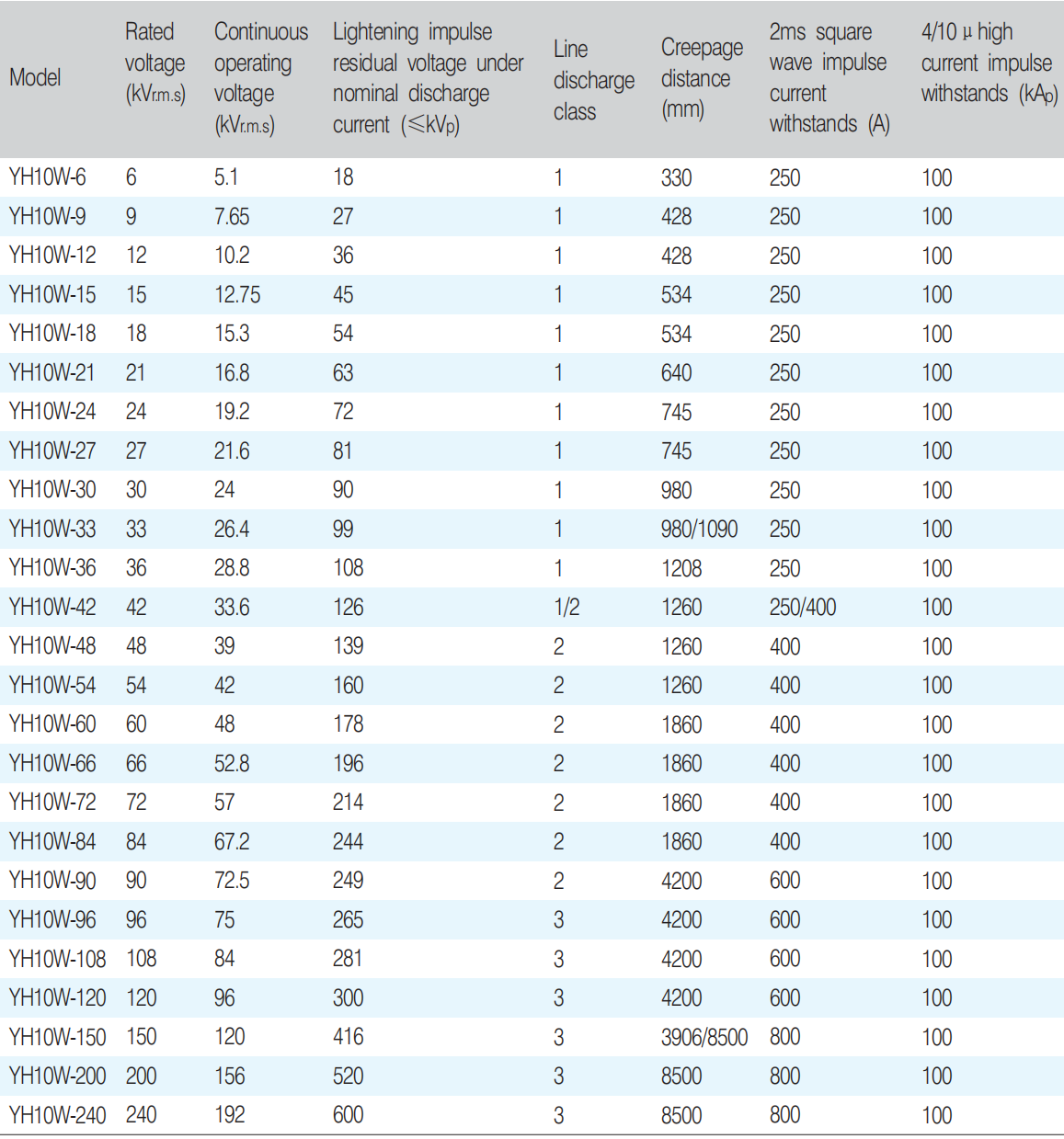Click residual voltage value 600
This screenshot has height=1139, width=1064.
pyautogui.click(x=348, y=1115)
